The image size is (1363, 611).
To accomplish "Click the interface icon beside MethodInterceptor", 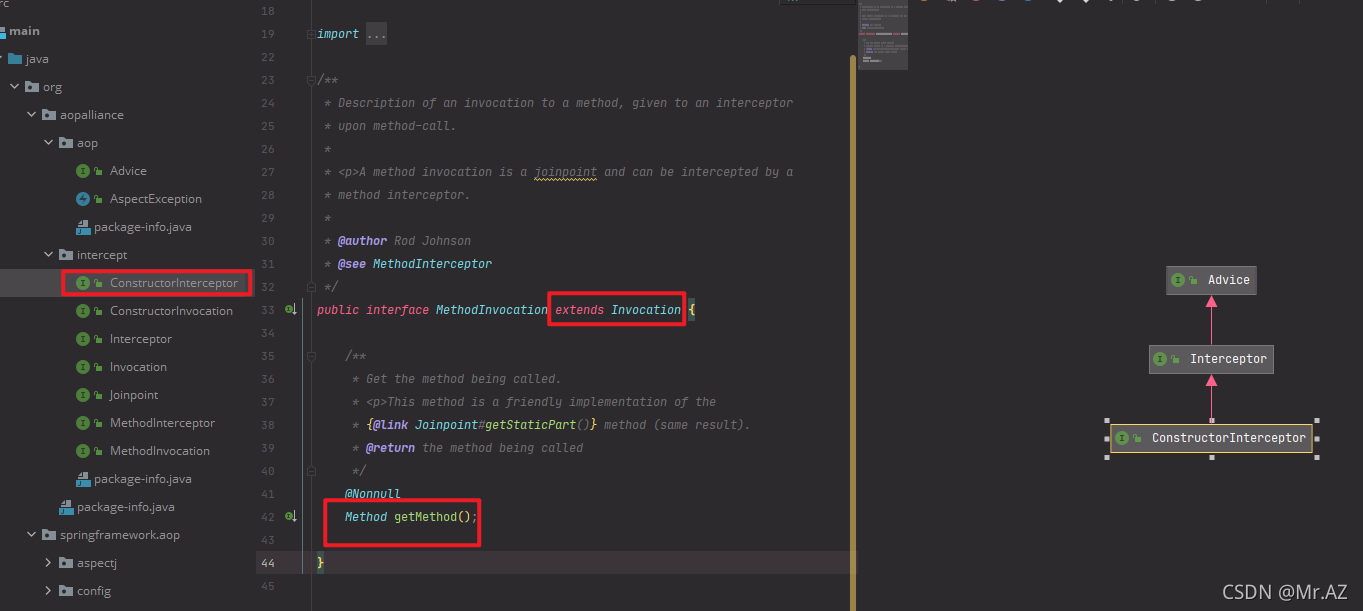I will pyautogui.click(x=83, y=423).
